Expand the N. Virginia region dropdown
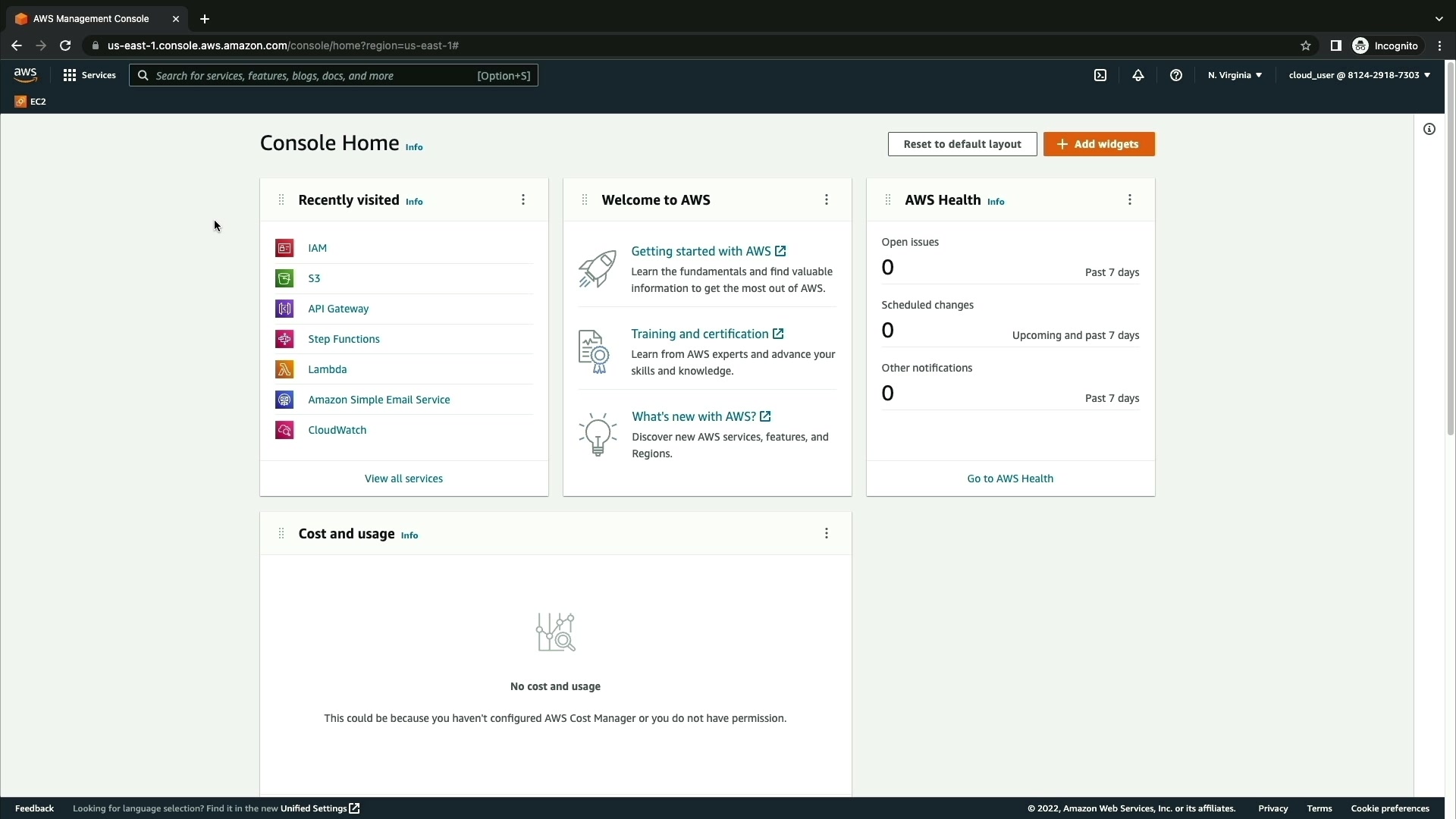The height and width of the screenshot is (819, 1456). [x=1235, y=75]
